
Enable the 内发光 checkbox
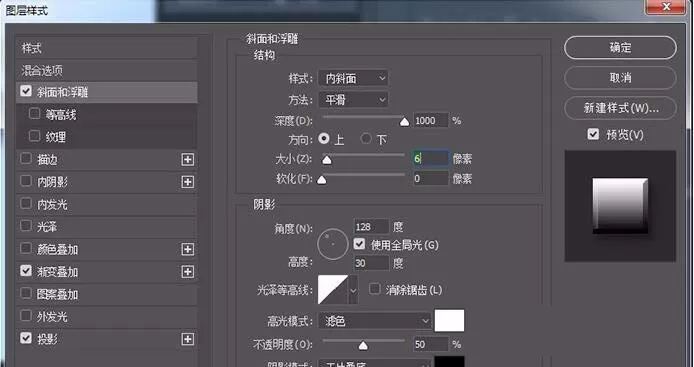point(26,203)
